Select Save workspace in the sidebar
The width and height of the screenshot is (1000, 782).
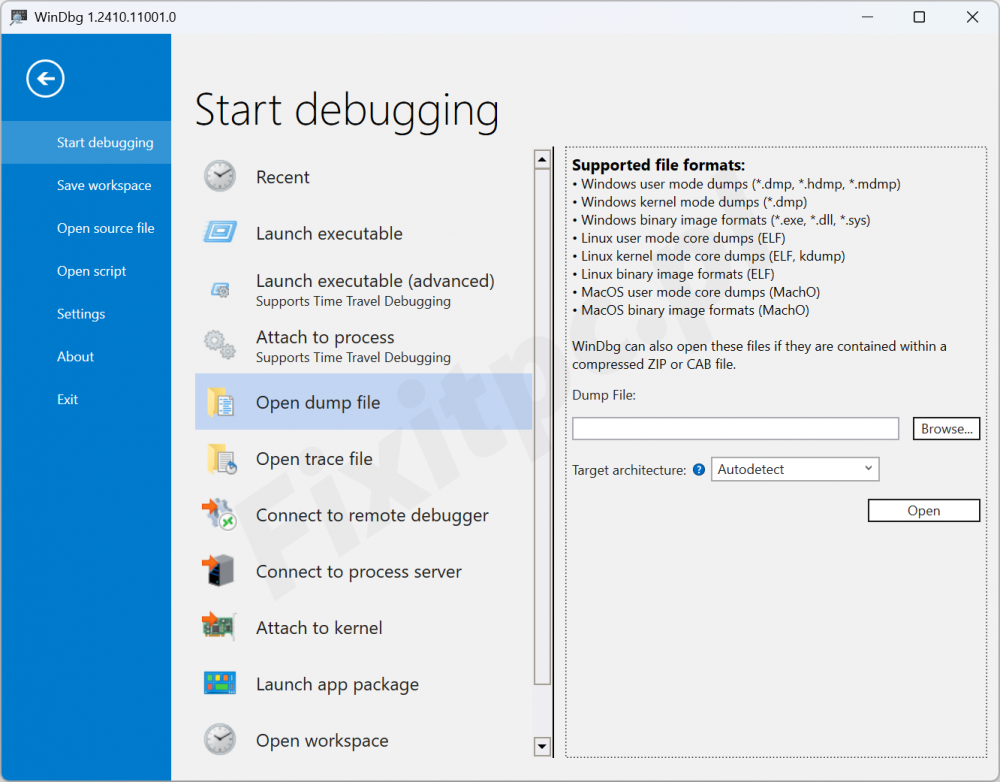(x=104, y=186)
